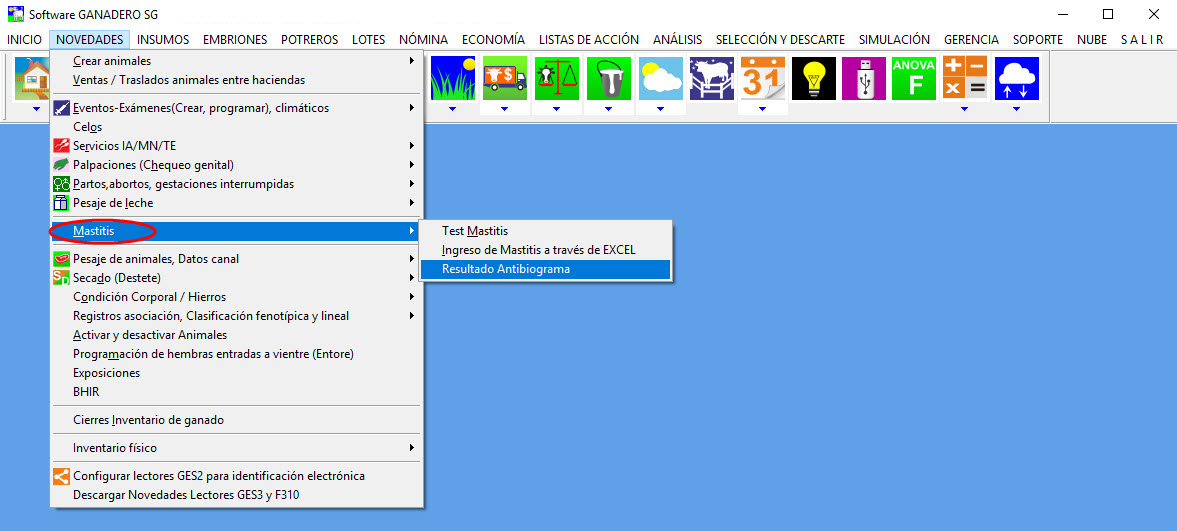Viewport: 1177px width, 531px height.
Task: Expand dropdown arrow under the calculator icon
Action: [964, 108]
